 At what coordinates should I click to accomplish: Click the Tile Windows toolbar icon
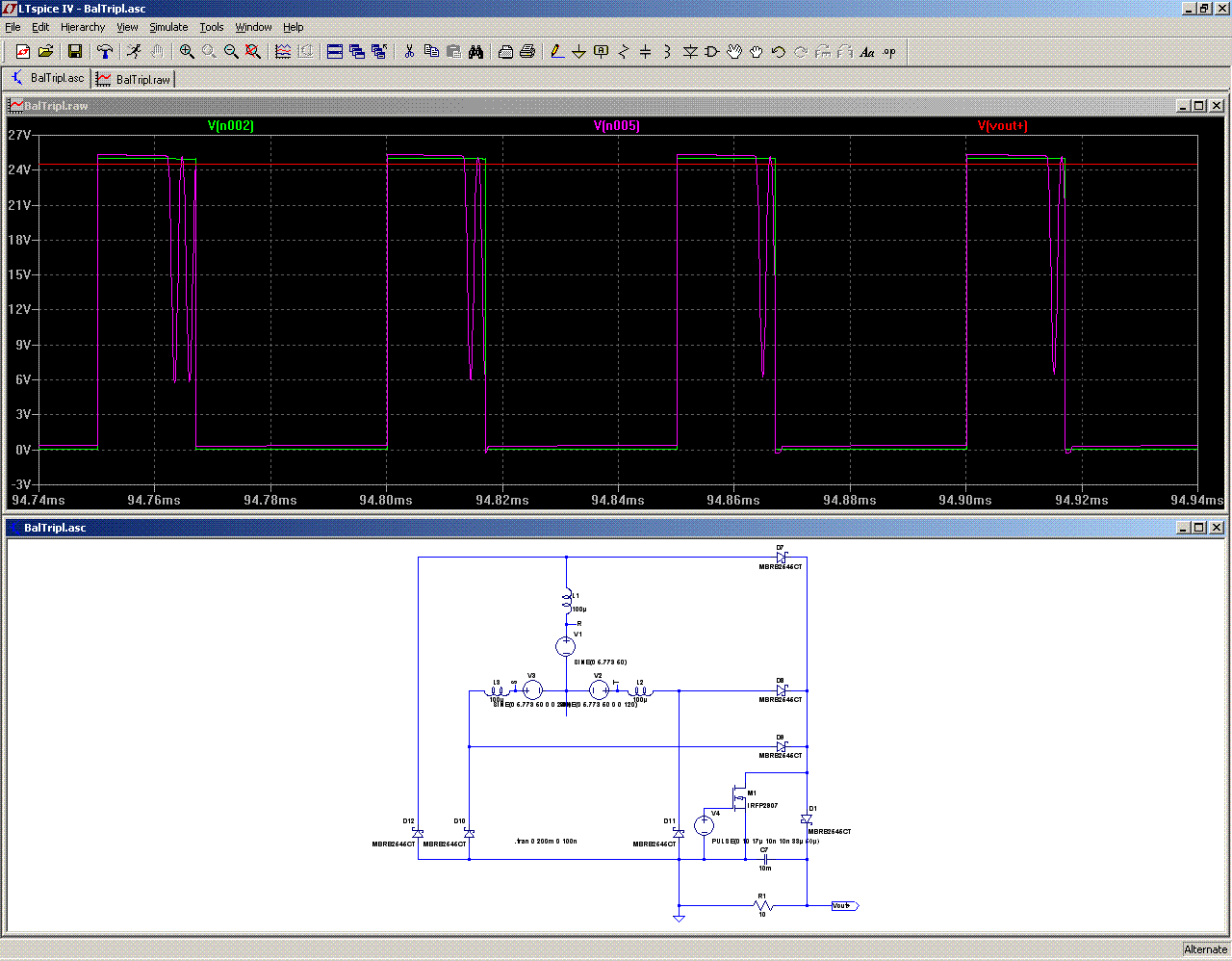point(335,52)
